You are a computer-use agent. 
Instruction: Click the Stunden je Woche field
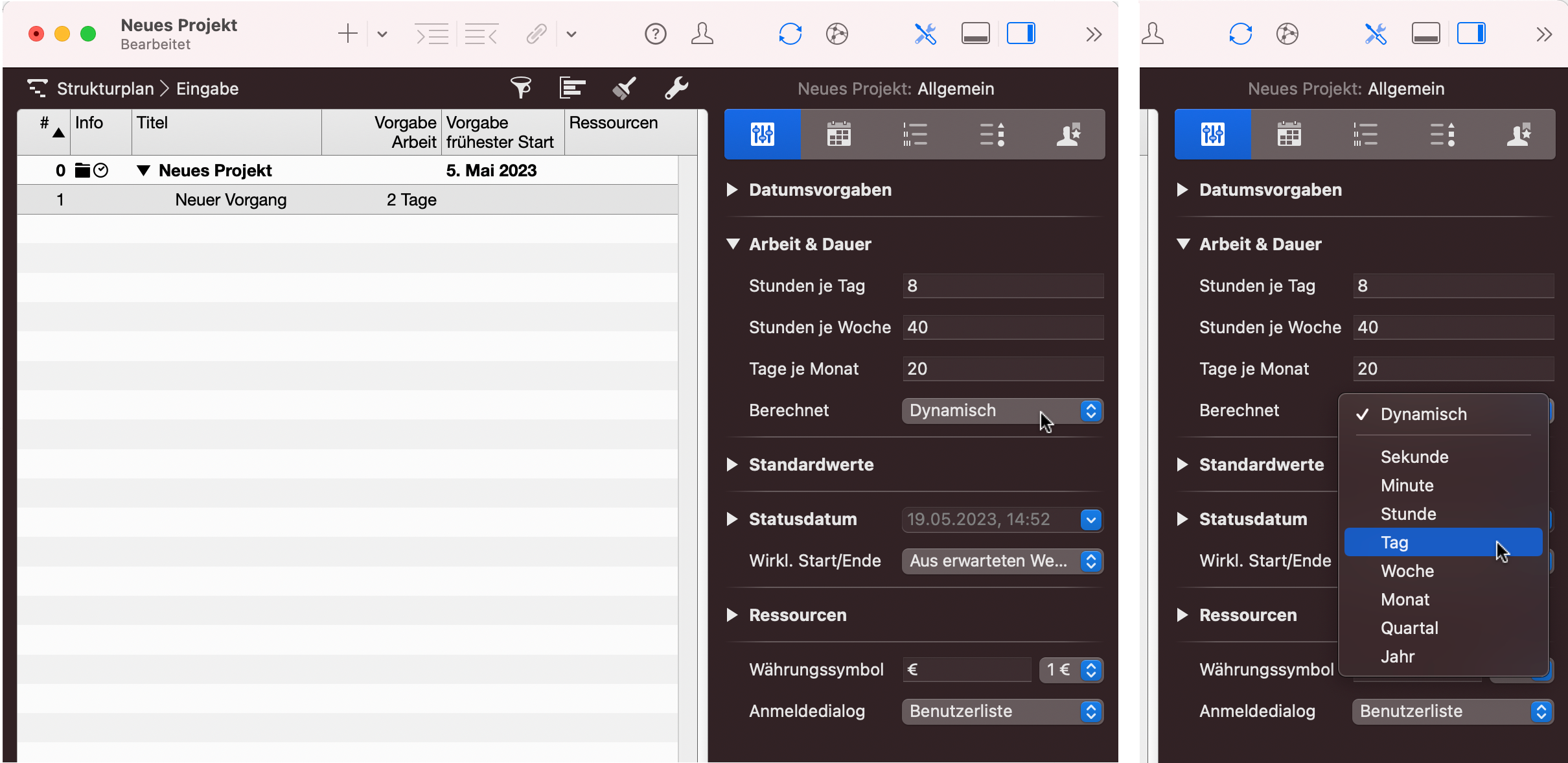pos(1002,327)
